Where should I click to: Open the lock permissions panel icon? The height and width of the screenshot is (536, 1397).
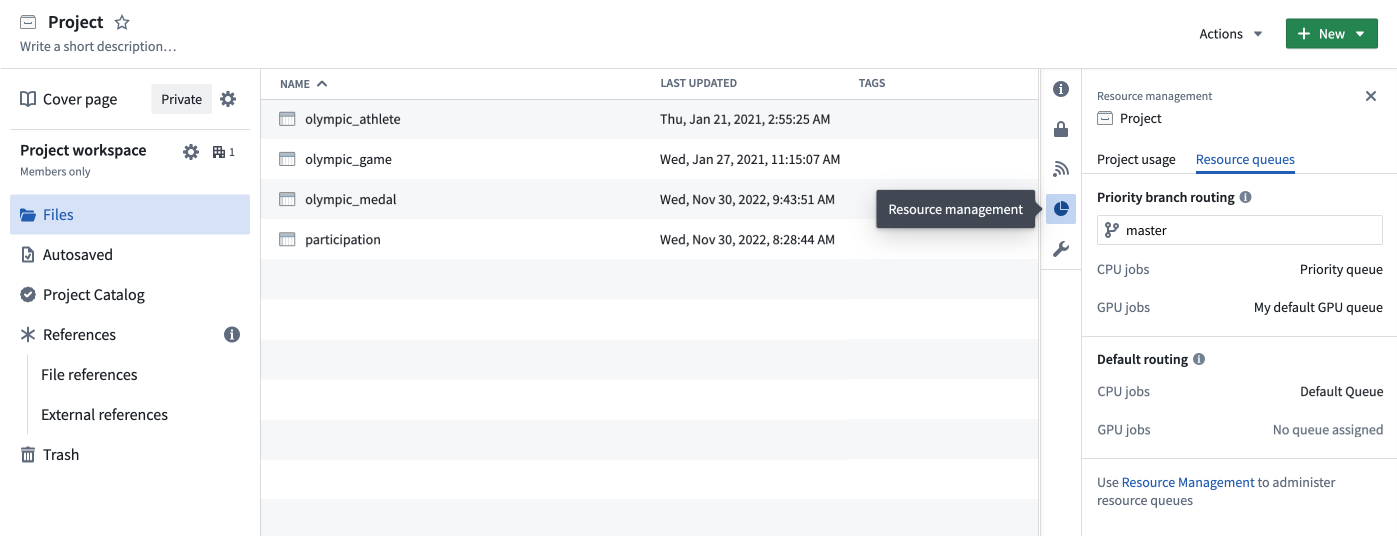click(1061, 129)
